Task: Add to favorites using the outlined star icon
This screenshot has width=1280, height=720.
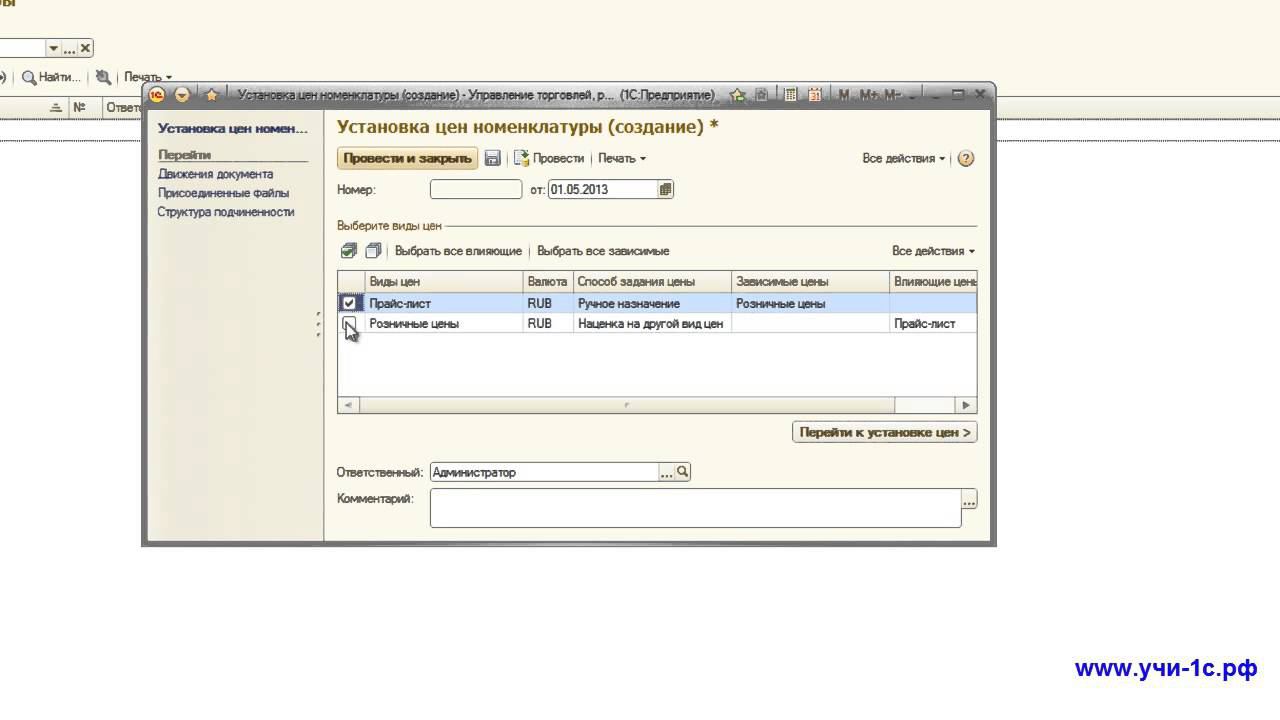Action: pos(738,95)
